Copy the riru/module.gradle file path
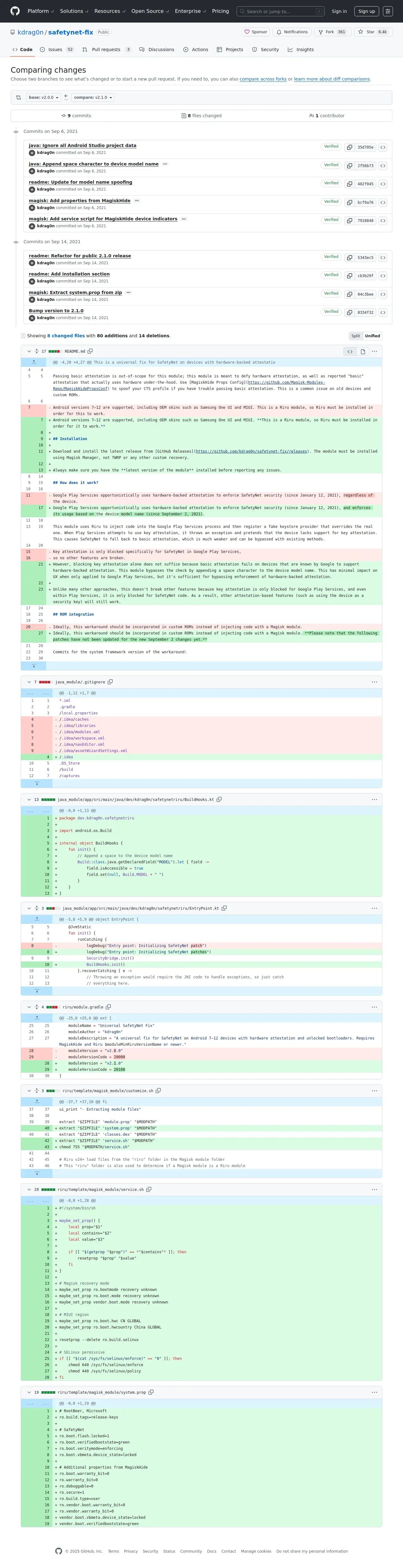 point(109,1007)
